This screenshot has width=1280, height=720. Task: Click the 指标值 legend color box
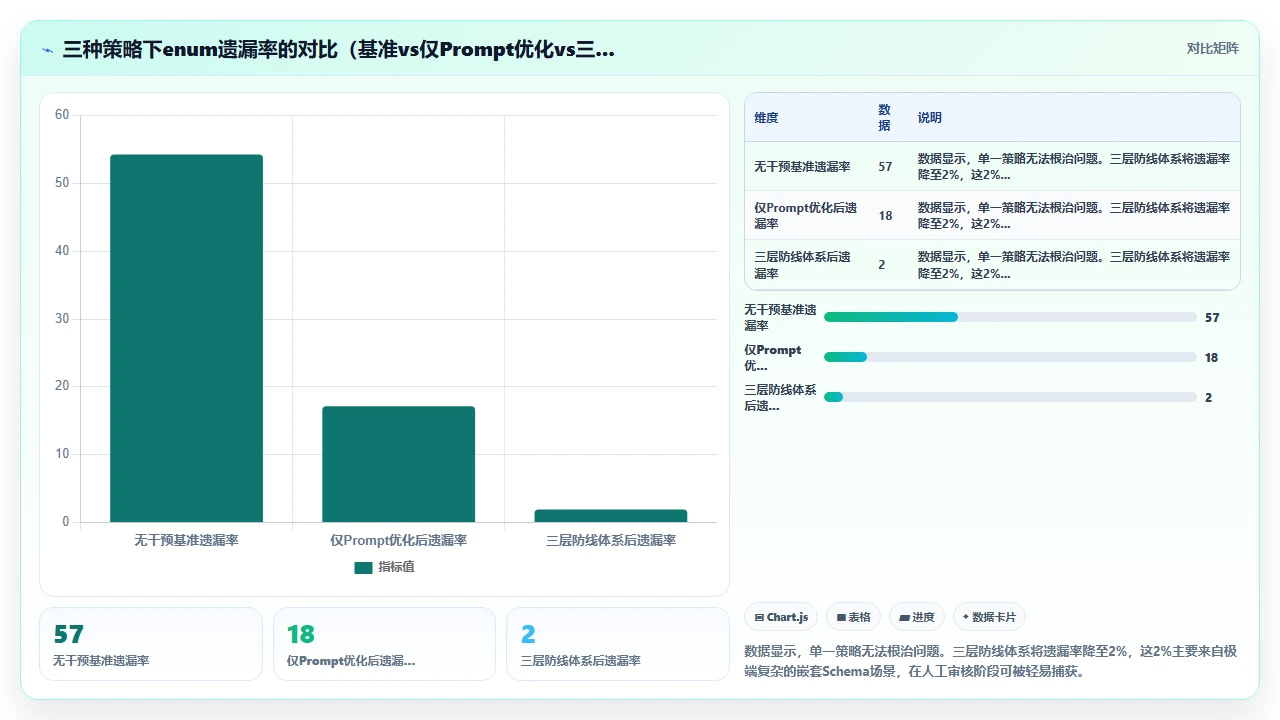[x=363, y=567]
